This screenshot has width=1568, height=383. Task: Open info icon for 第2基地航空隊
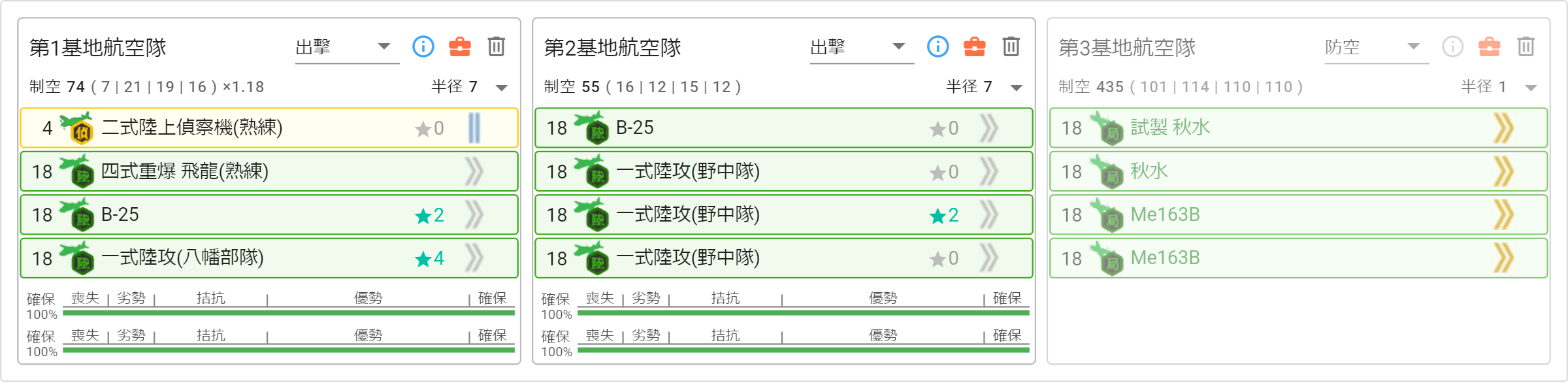938,46
